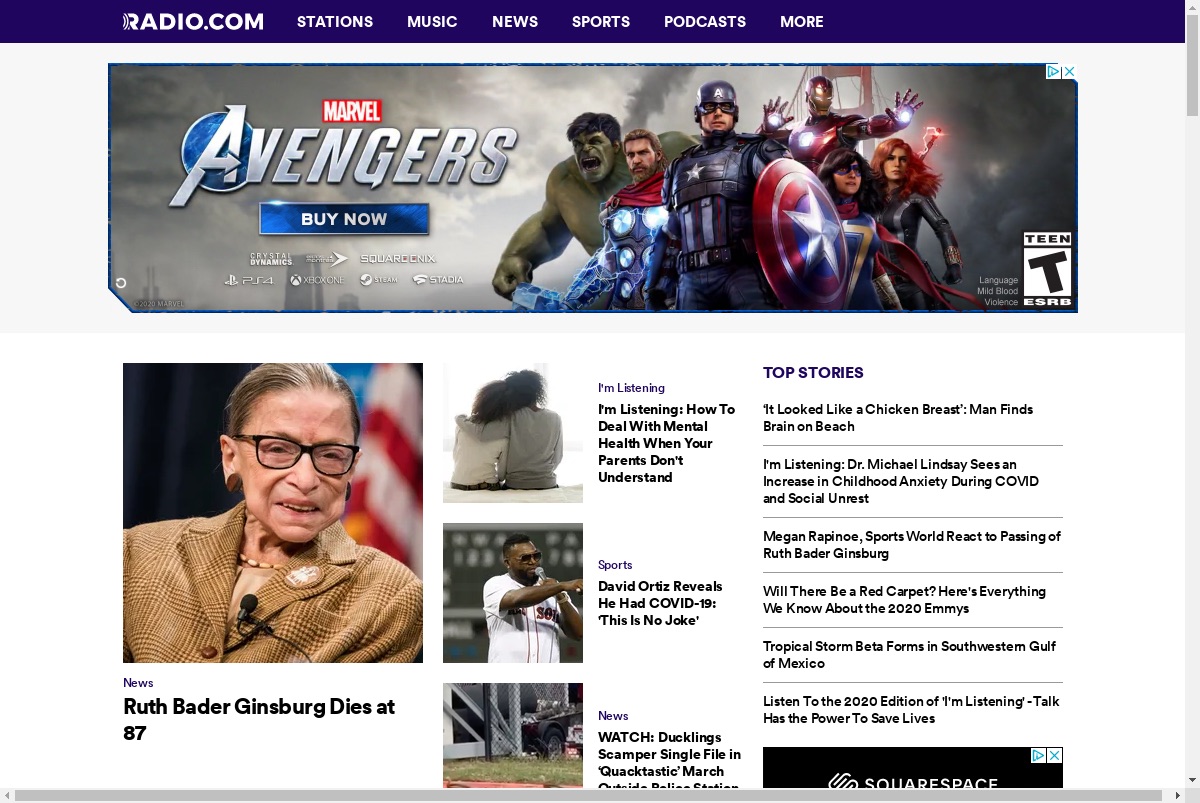Click Crystal Dynamics logo in ad
This screenshot has width=1200, height=803.
tap(271, 258)
